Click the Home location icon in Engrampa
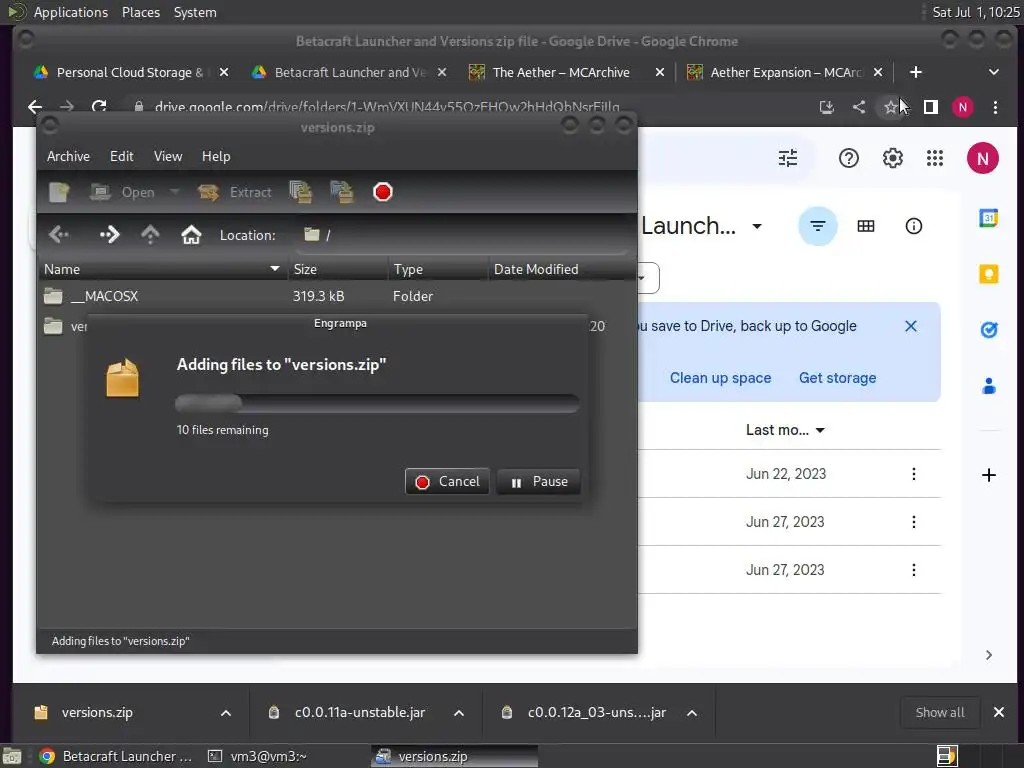 click(x=191, y=234)
